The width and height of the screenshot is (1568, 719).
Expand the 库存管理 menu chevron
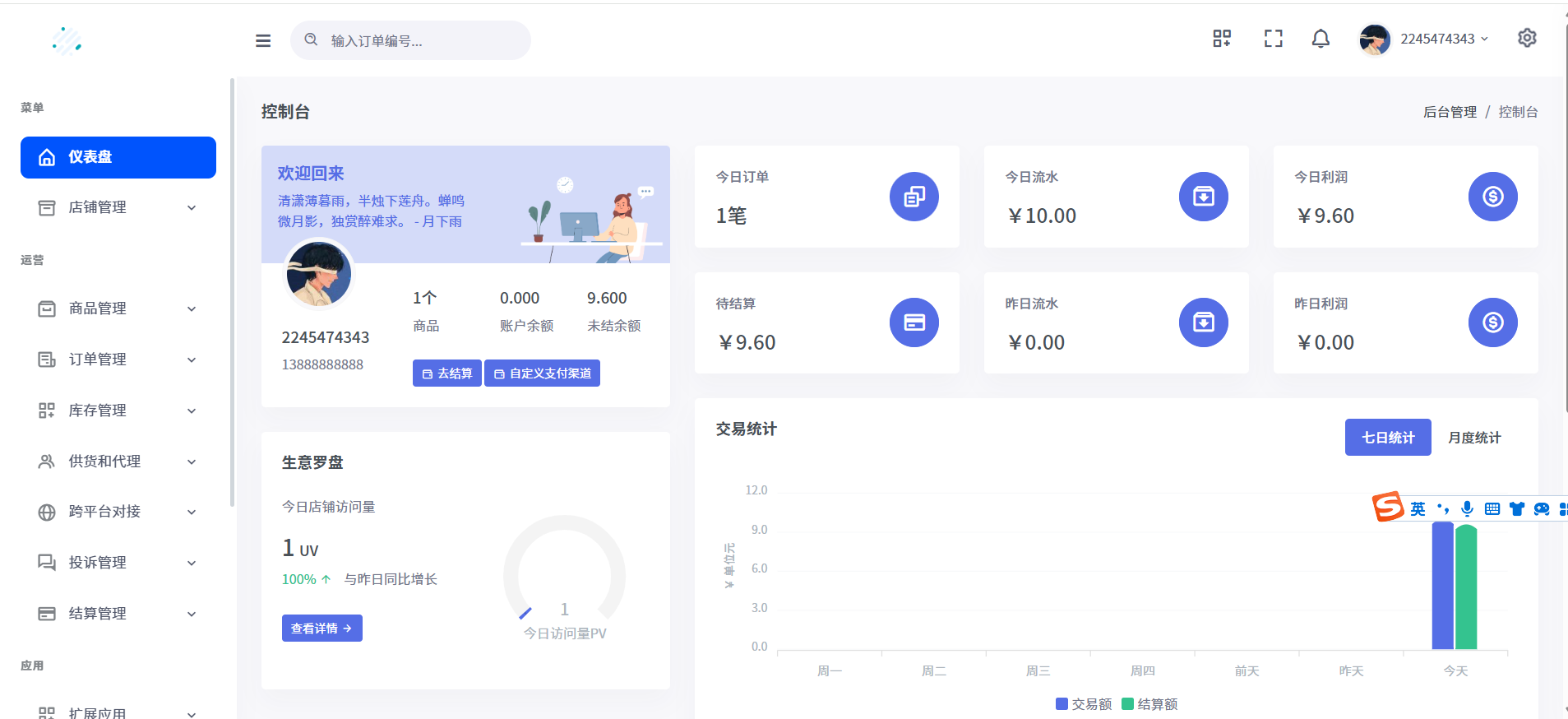[192, 411]
